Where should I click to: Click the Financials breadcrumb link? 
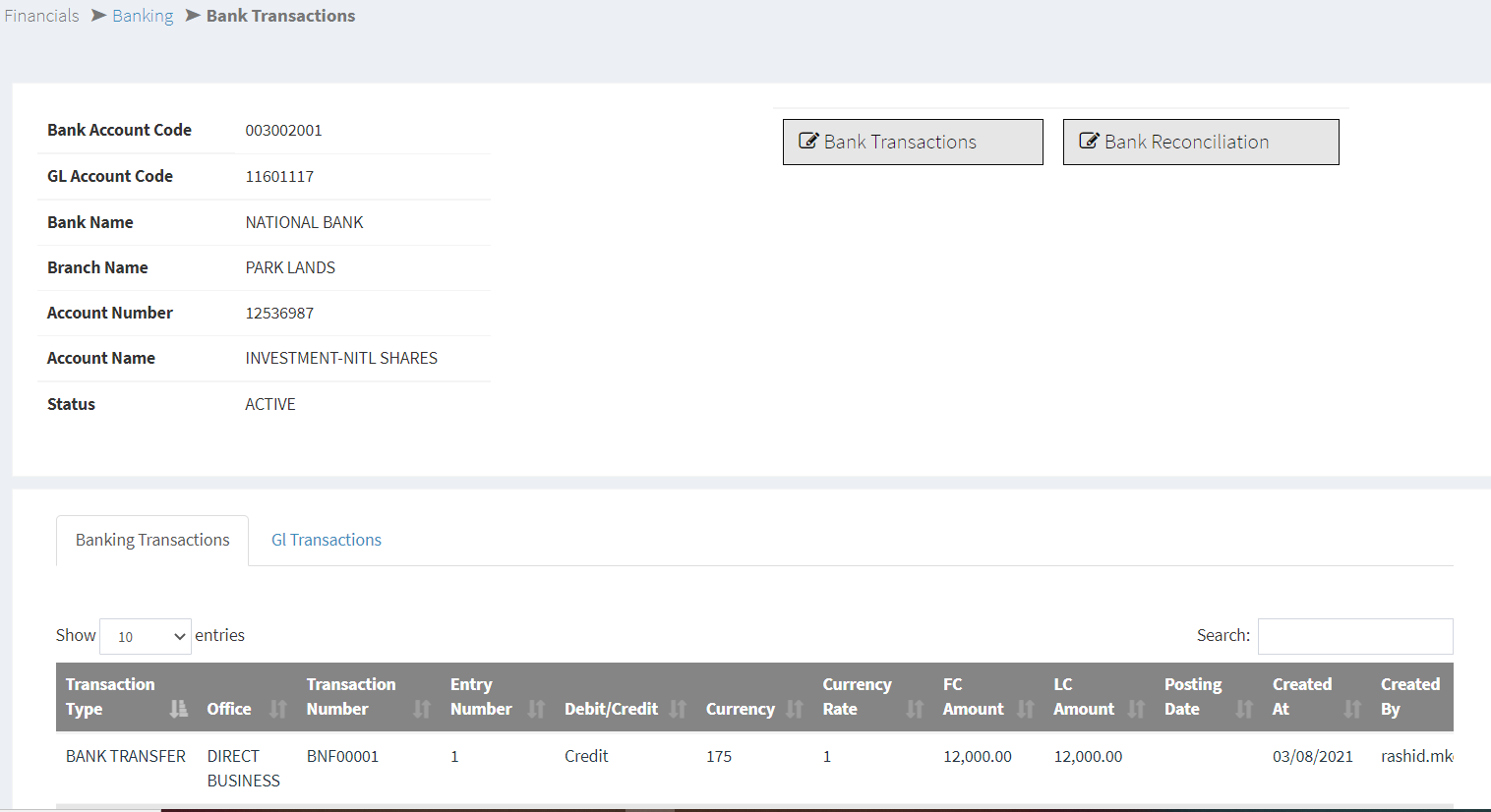[x=41, y=16]
